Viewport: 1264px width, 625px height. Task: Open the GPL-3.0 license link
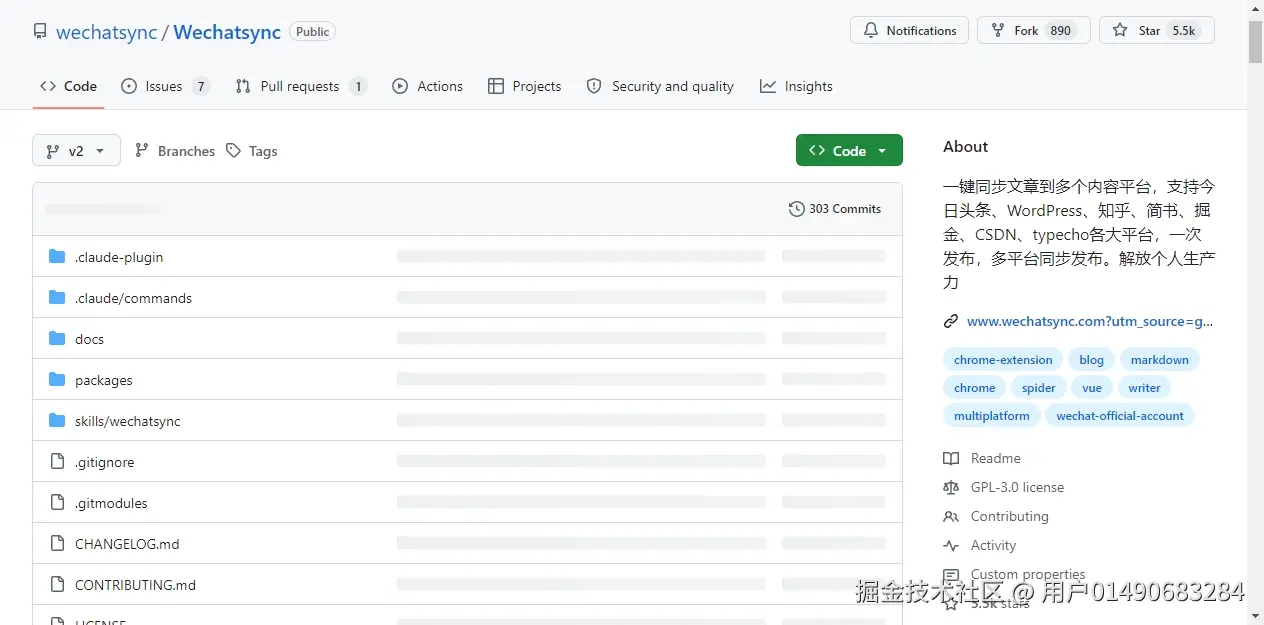(1017, 487)
